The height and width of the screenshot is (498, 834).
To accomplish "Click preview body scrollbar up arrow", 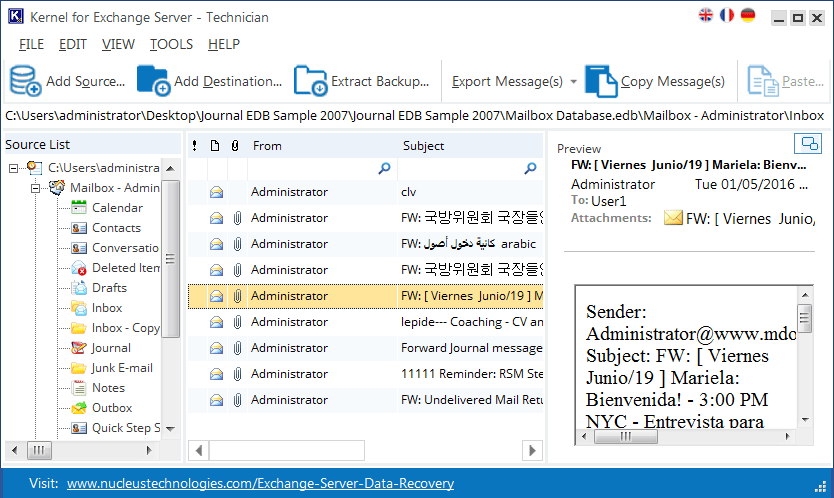I will (805, 295).
